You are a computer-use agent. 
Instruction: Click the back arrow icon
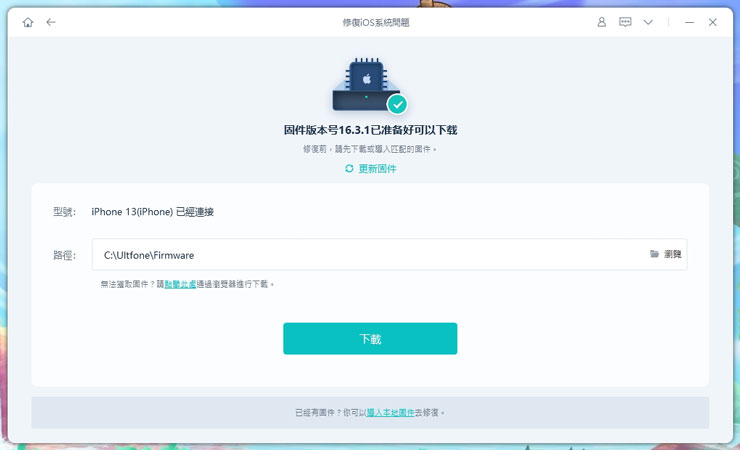pyautogui.click(x=51, y=22)
